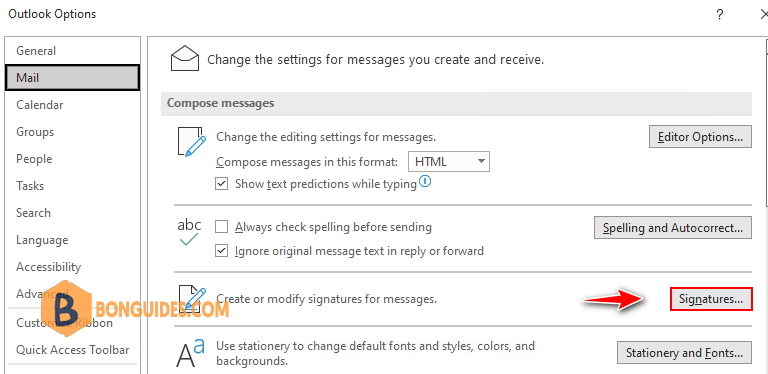This screenshot has width=768, height=374.
Task: Click the signature pencil-page icon
Action: (x=192, y=299)
